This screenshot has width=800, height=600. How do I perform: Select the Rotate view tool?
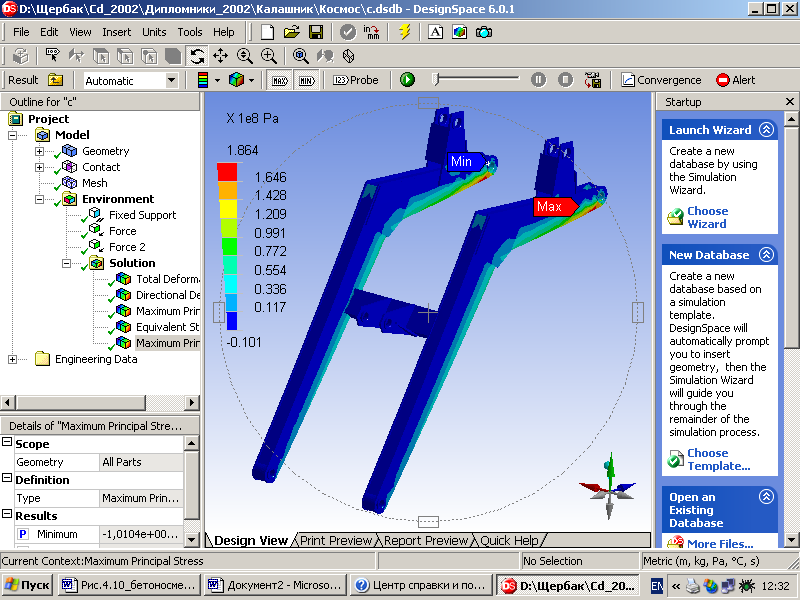(x=197, y=56)
